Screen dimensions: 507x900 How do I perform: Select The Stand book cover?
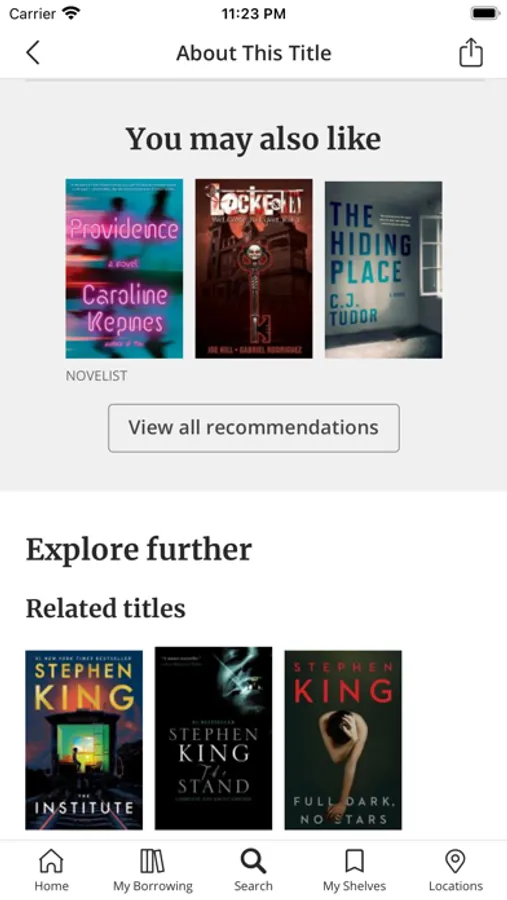click(214, 738)
